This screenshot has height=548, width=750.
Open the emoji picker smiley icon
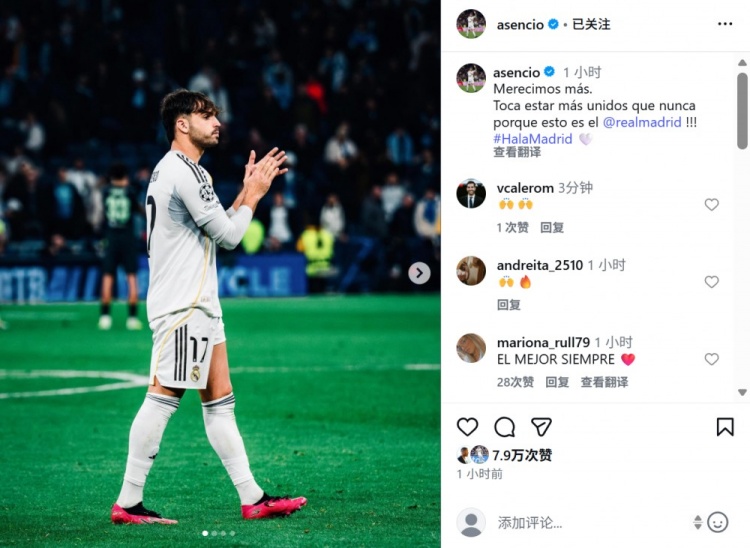point(717,522)
